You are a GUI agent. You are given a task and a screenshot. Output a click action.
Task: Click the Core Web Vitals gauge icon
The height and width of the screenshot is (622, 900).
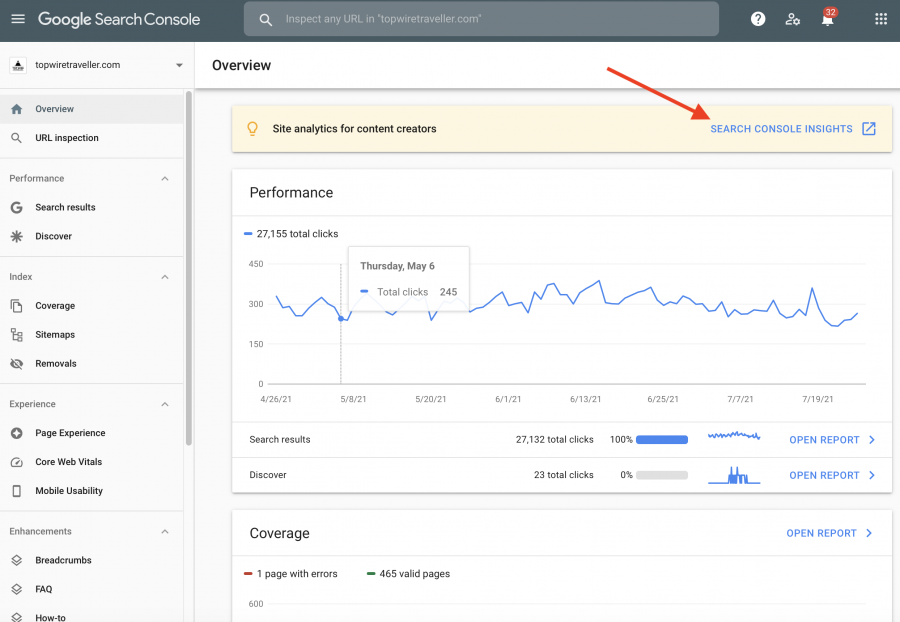tap(17, 462)
